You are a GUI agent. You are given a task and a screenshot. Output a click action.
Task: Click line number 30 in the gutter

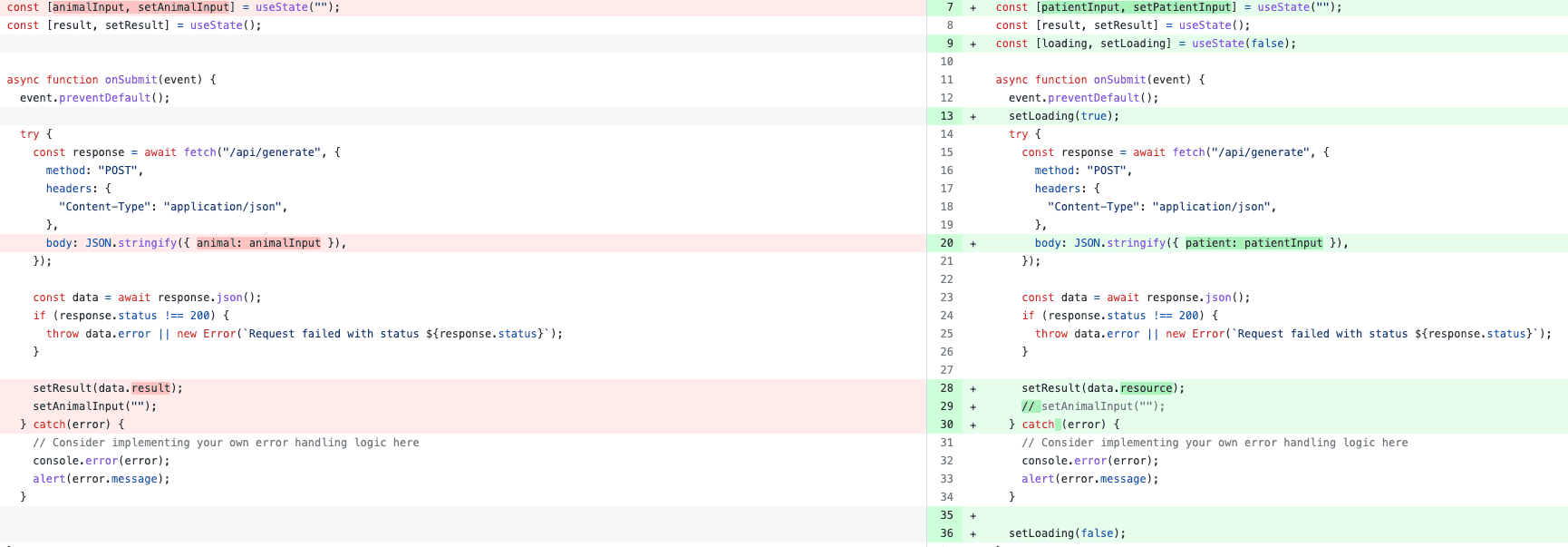coord(946,425)
